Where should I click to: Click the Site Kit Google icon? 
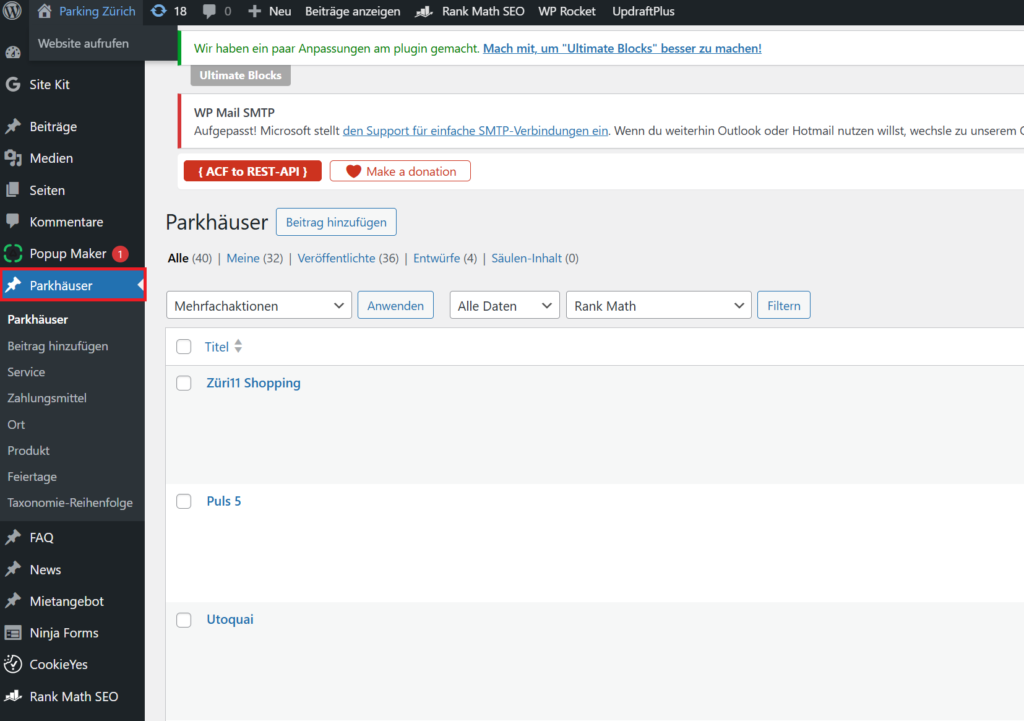coord(13,85)
